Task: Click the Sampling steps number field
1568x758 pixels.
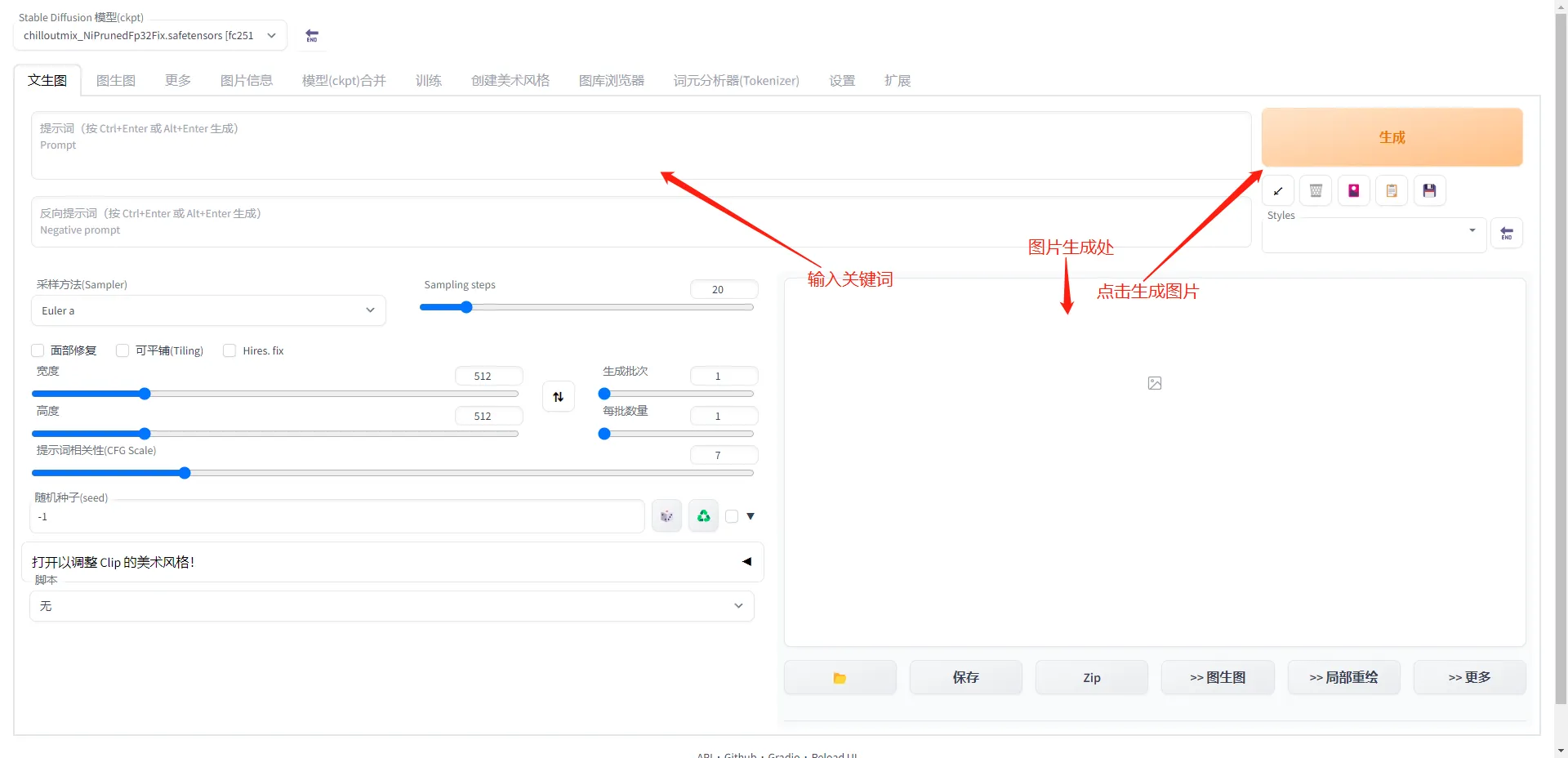Action: pyautogui.click(x=724, y=289)
